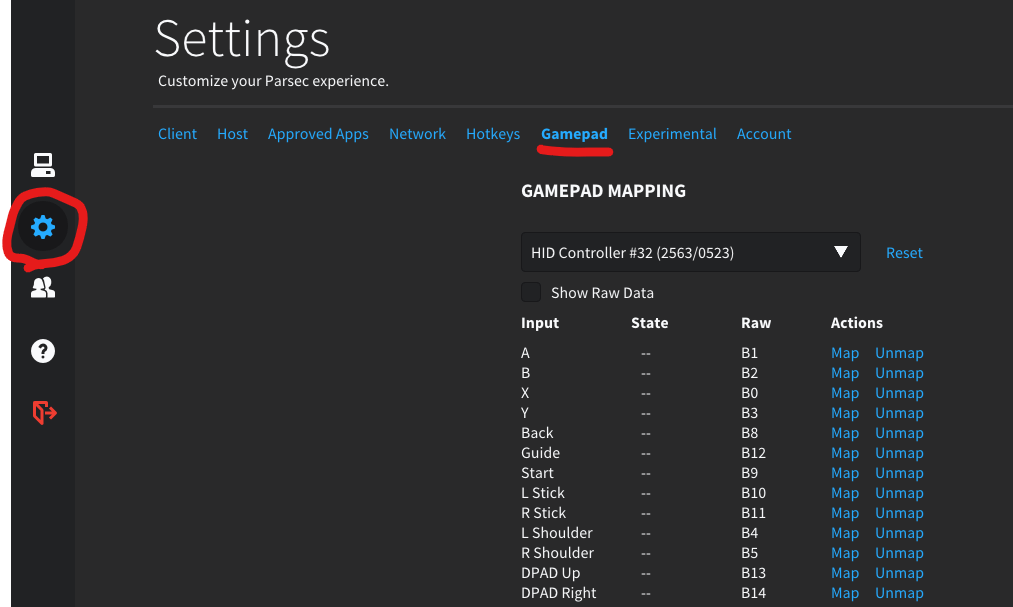1013x607 pixels.
Task: Click Unmap for the L Stick input
Action: point(899,493)
